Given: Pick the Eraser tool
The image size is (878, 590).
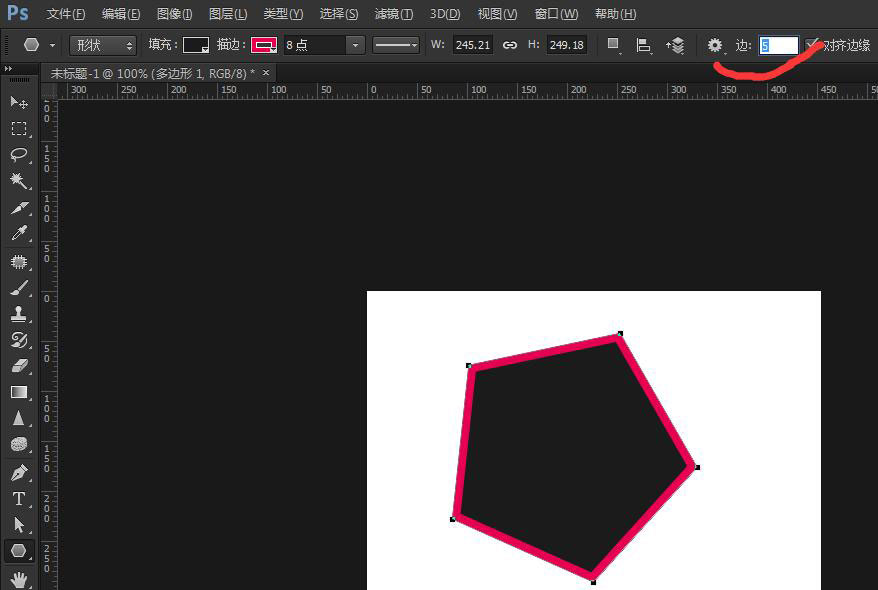Looking at the screenshot, I should pos(19,366).
